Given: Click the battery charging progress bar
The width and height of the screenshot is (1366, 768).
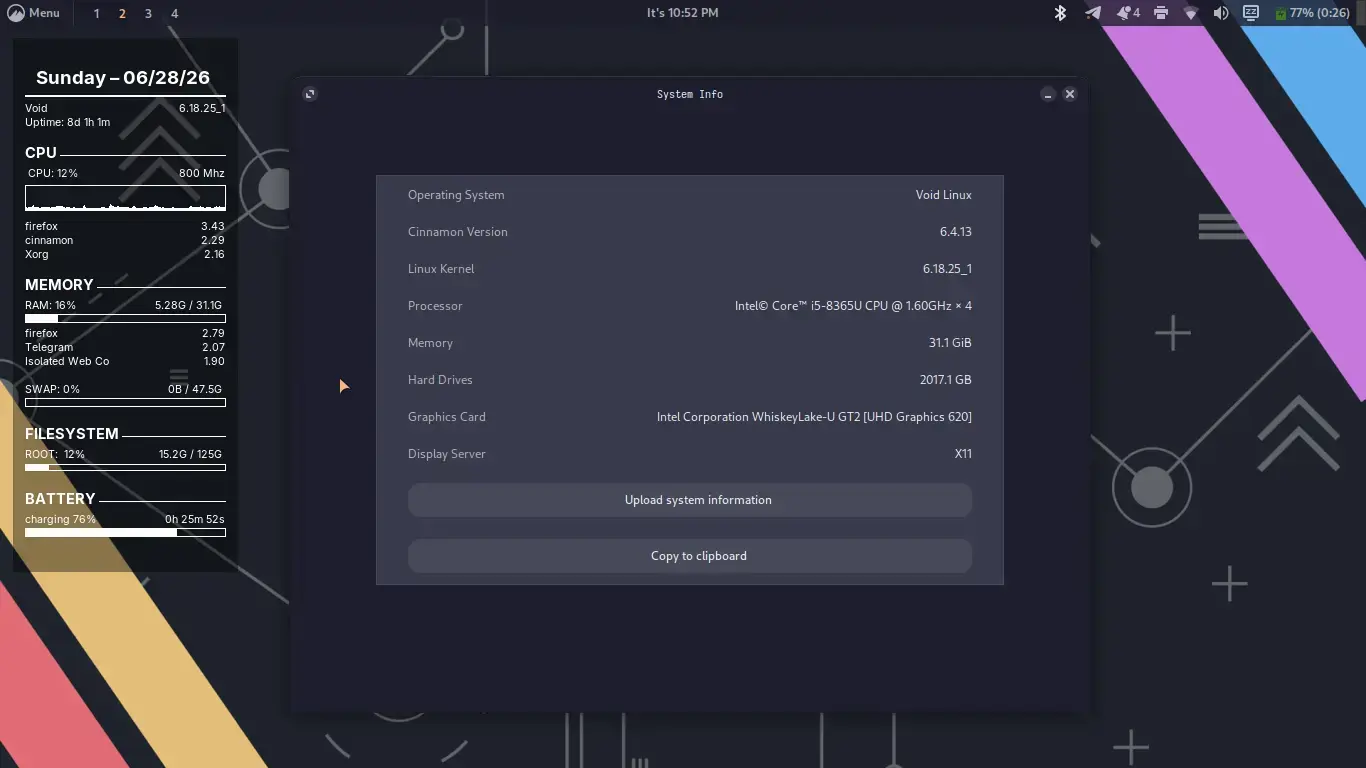Looking at the screenshot, I should tap(125, 533).
